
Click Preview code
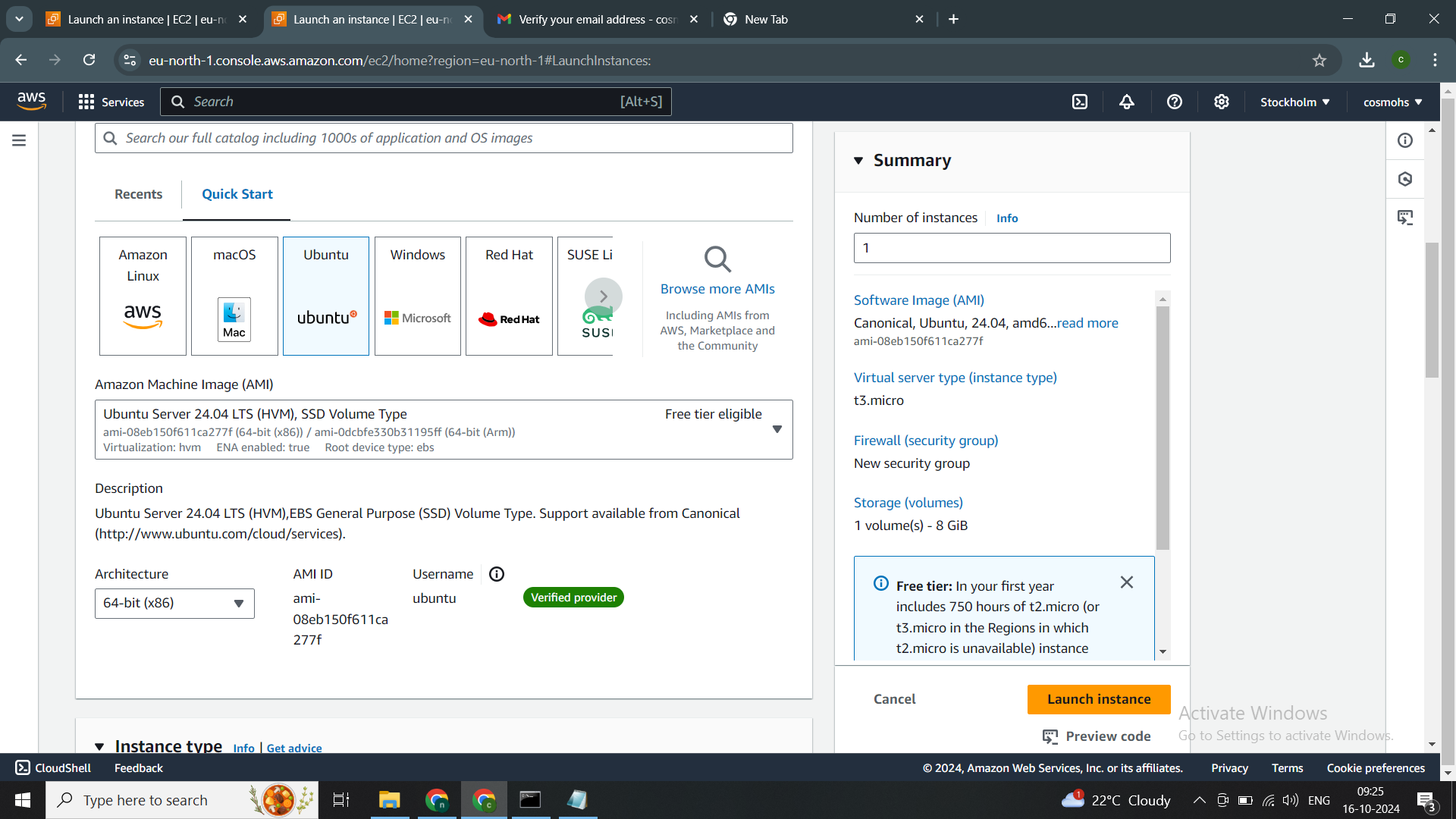click(x=1097, y=736)
